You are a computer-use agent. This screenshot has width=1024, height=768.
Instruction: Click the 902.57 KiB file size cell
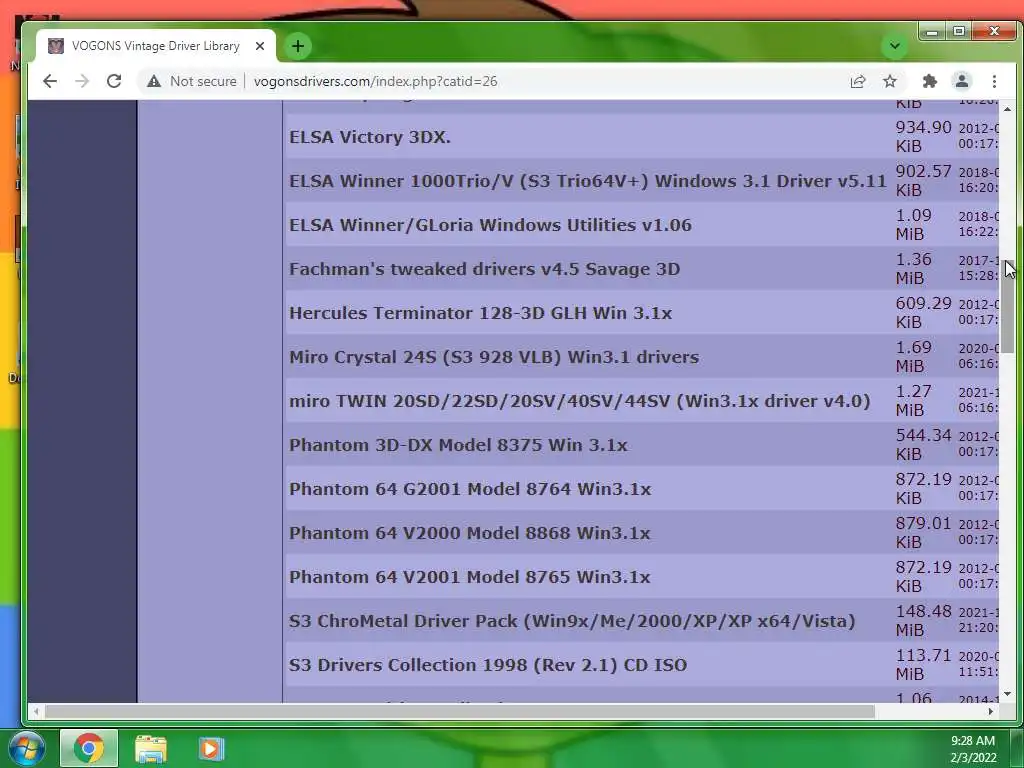923,180
